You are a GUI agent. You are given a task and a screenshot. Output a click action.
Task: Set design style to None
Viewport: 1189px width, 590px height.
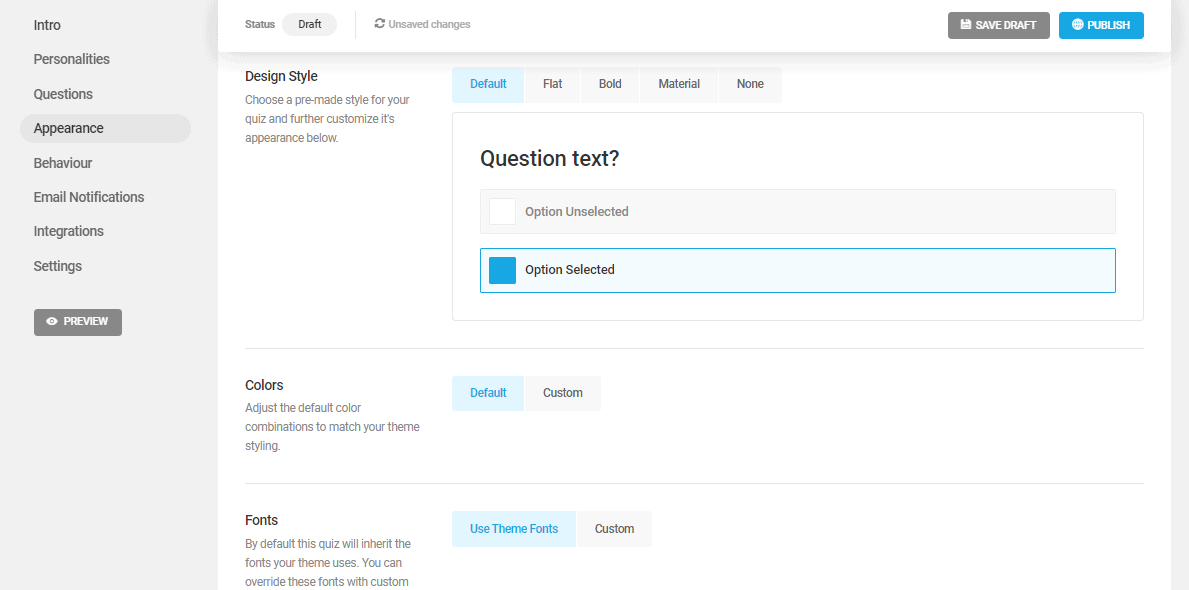[x=750, y=84]
